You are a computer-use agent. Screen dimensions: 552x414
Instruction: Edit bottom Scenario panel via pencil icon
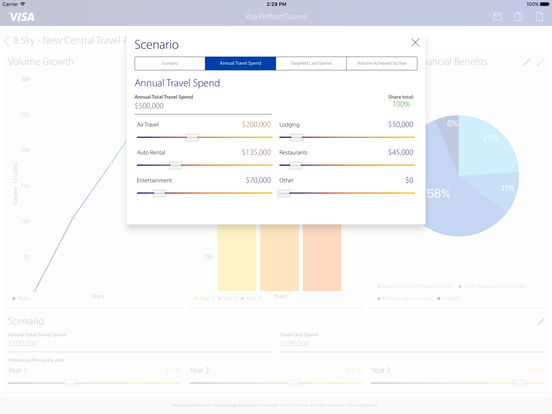pos(541,321)
